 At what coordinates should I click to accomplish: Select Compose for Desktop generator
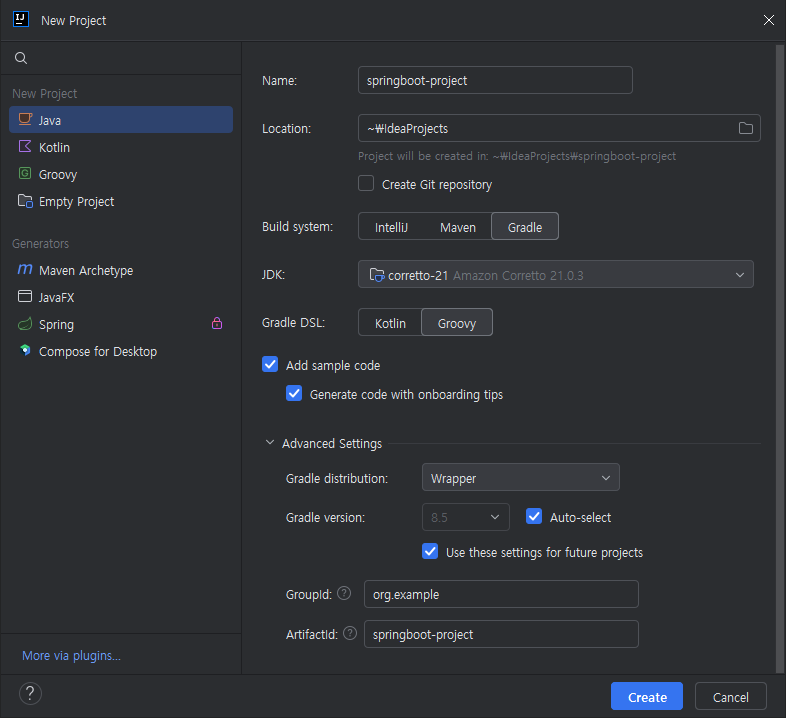(x=121, y=351)
